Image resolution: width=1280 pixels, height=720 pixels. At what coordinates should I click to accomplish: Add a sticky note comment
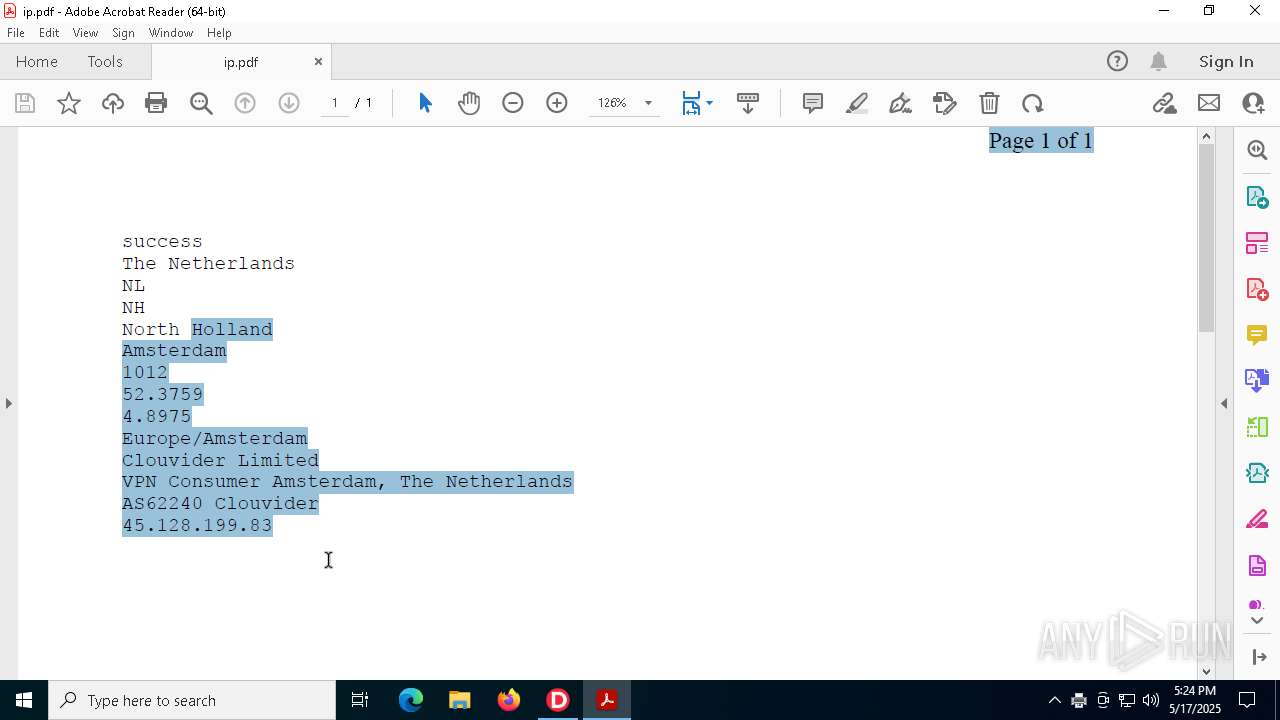813,103
